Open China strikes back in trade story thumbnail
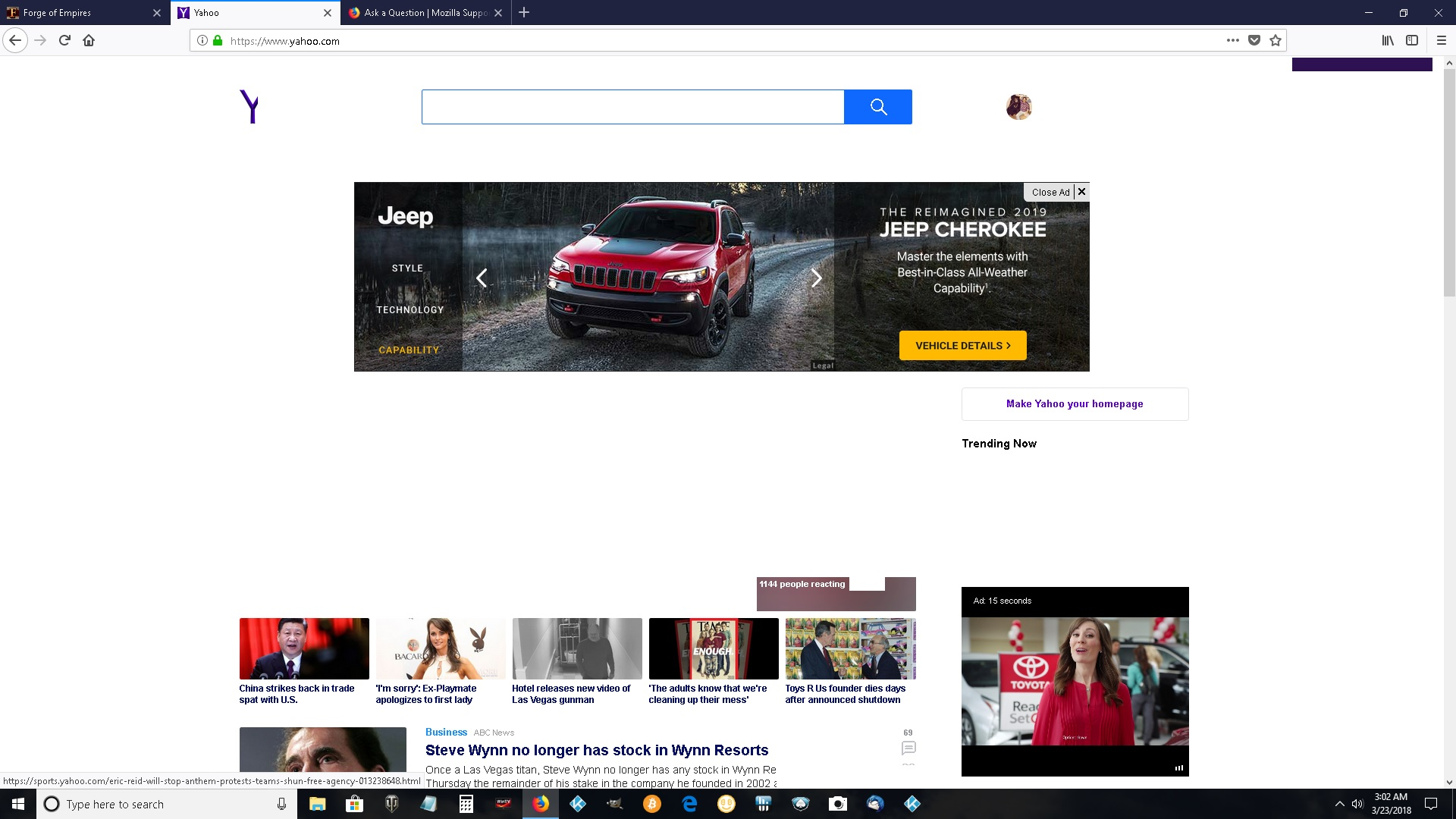 tap(304, 648)
